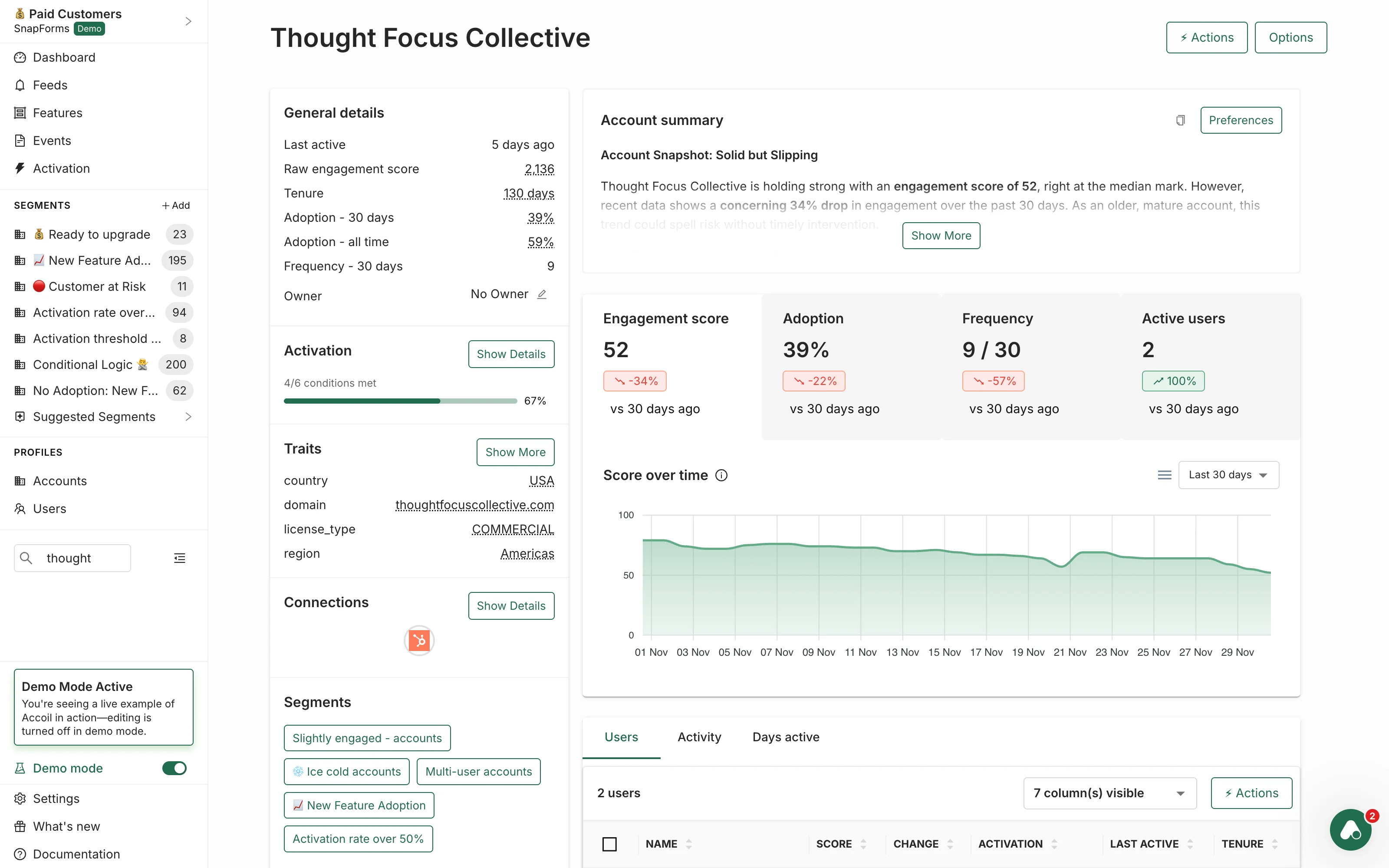Image resolution: width=1389 pixels, height=868 pixels.
Task: Open the Days active tab
Action: (x=785, y=737)
